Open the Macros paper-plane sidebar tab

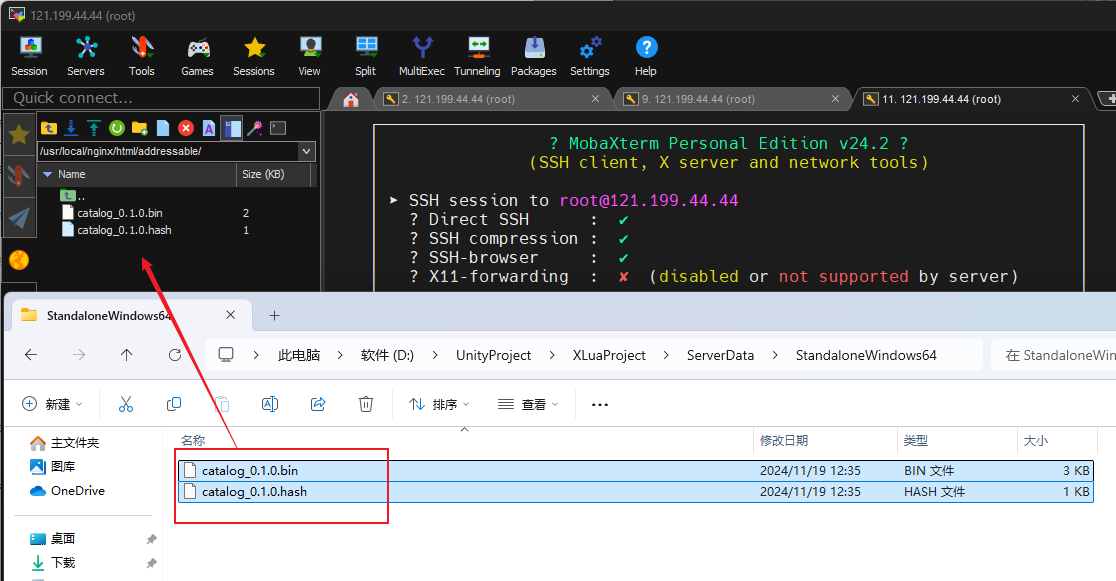coord(19,218)
